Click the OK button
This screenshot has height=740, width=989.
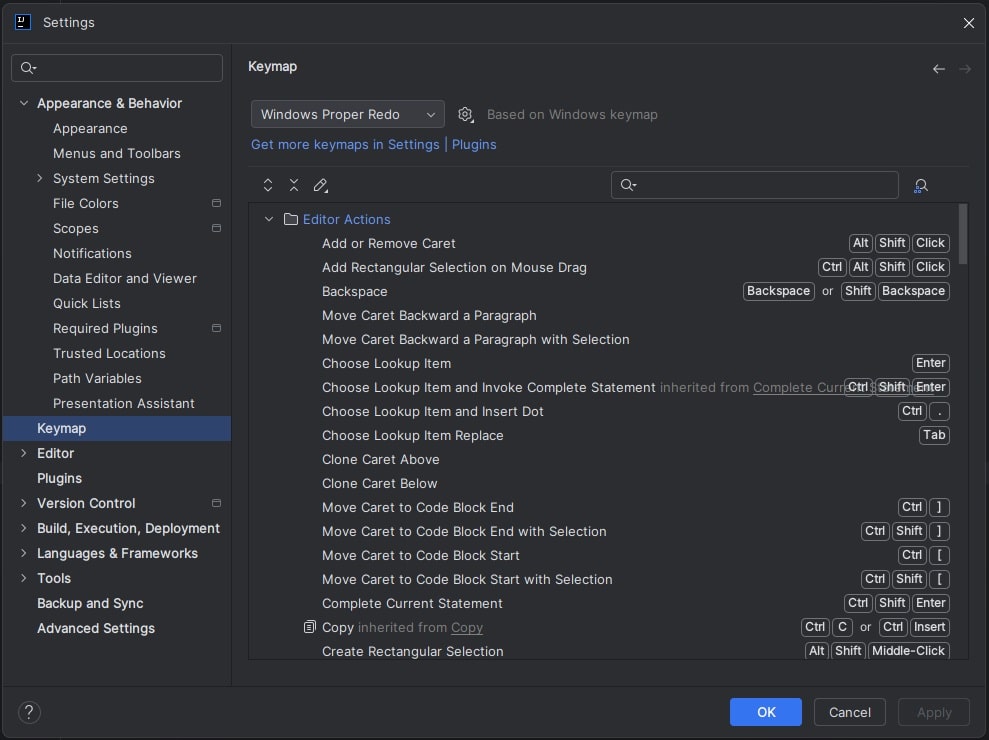pyautogui.click(x=766, y=712)
